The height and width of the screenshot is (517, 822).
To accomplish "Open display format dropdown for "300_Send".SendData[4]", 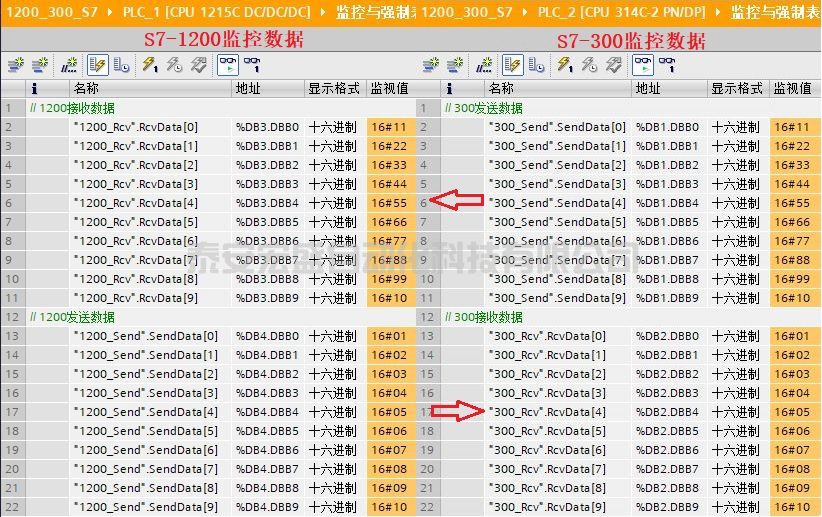I will point(736,203).
